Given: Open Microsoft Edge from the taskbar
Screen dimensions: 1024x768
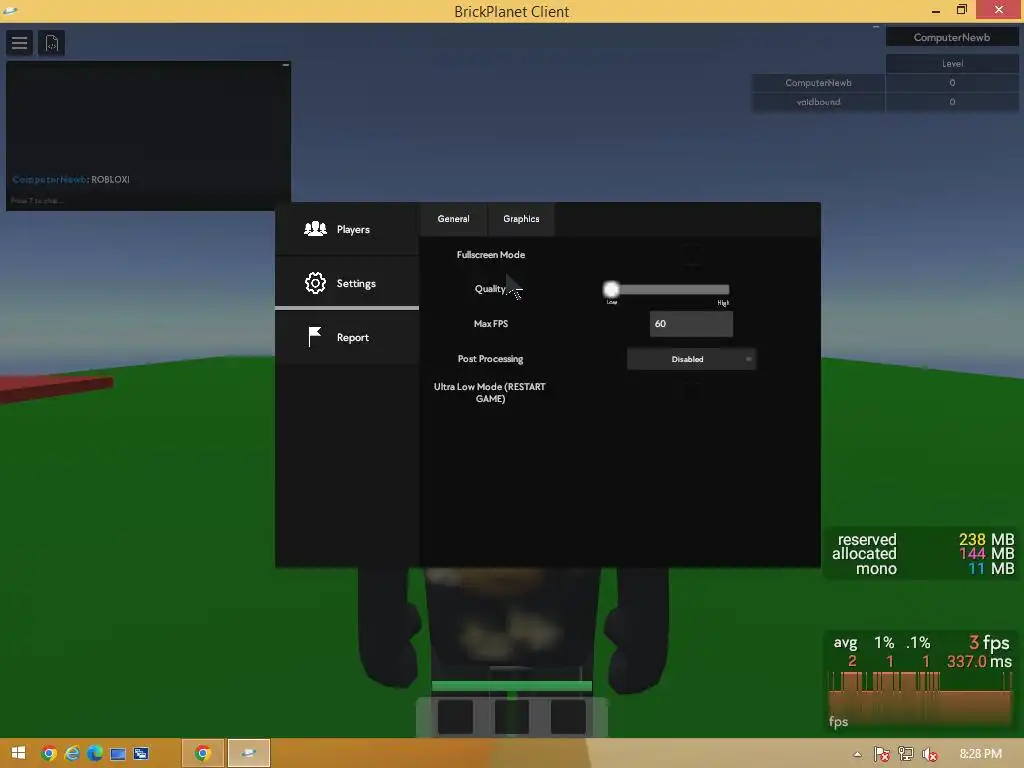Looking at the screenshot, I should coord(95,754).
